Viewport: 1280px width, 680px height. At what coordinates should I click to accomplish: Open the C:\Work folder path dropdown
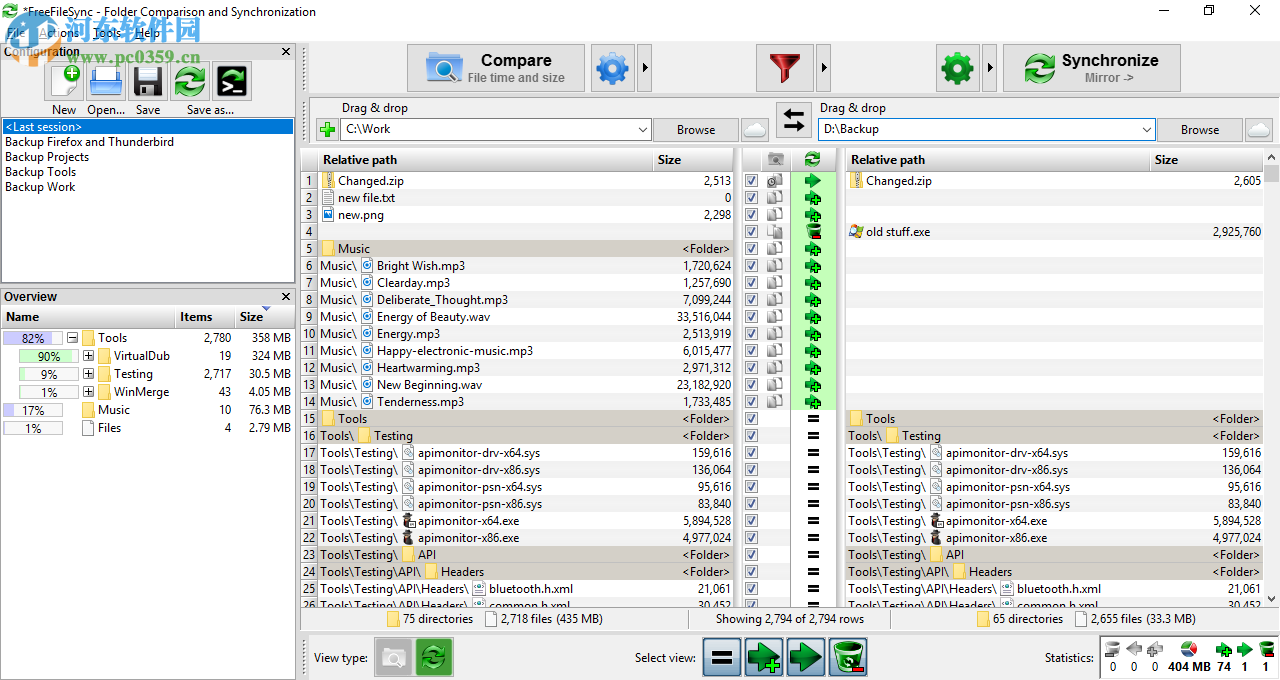pos(641,129)
